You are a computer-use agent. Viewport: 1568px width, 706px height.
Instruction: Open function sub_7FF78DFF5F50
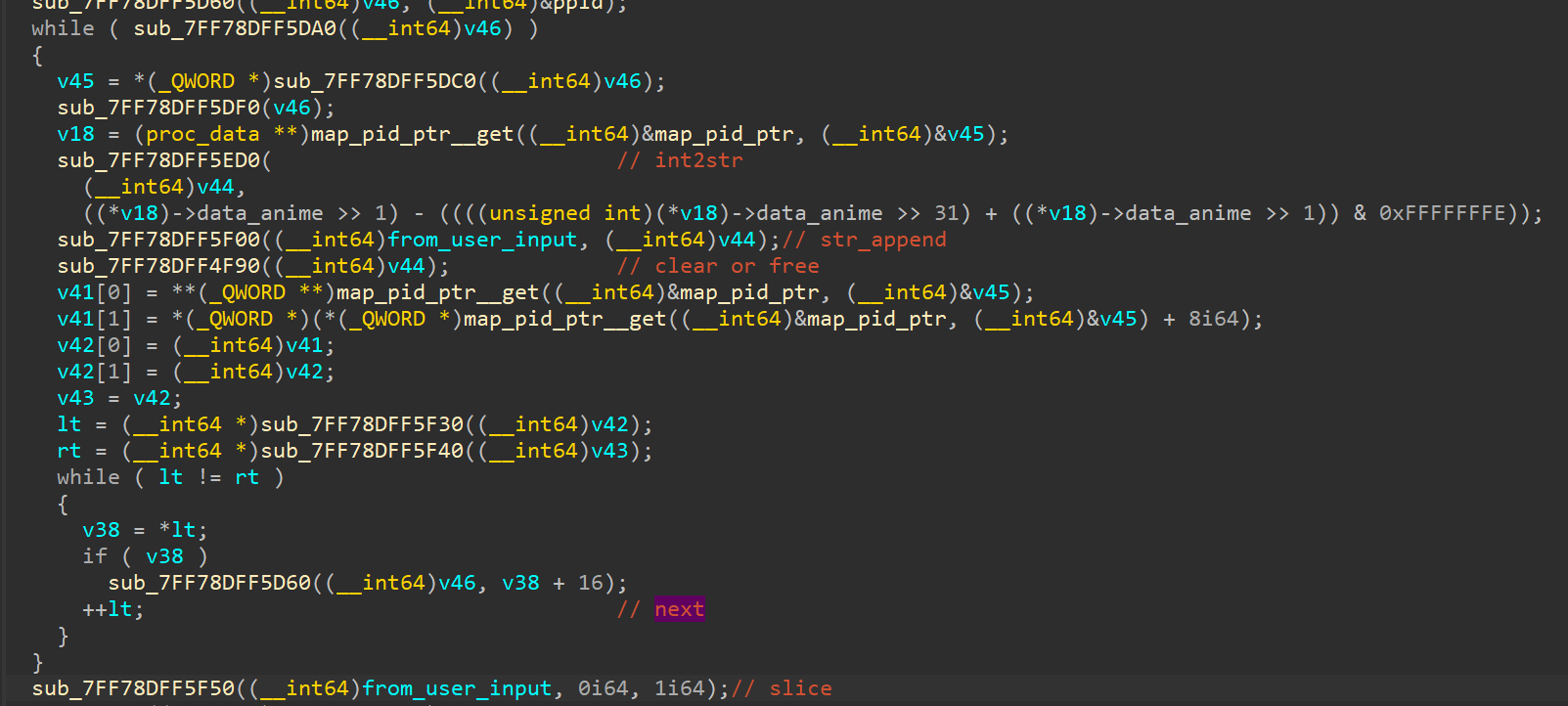point(133,688)
